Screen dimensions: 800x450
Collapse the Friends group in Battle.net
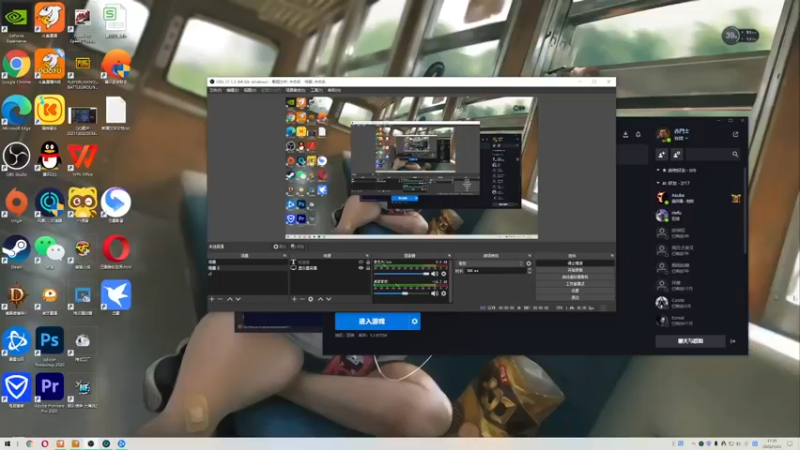pyautogui.click(x=658, y=183)
